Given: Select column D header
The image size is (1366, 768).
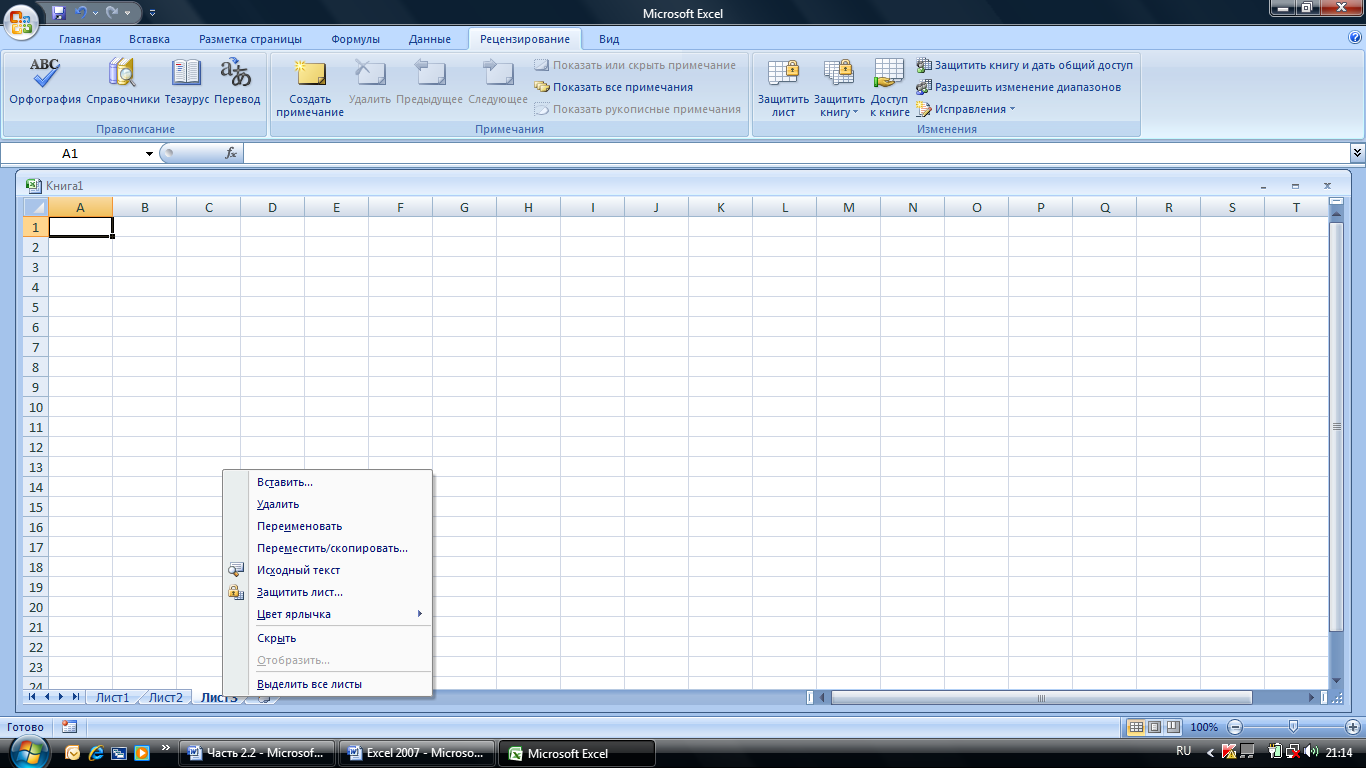Looking at the screenshot, I should pyautogui.click(x=272, y=207).
